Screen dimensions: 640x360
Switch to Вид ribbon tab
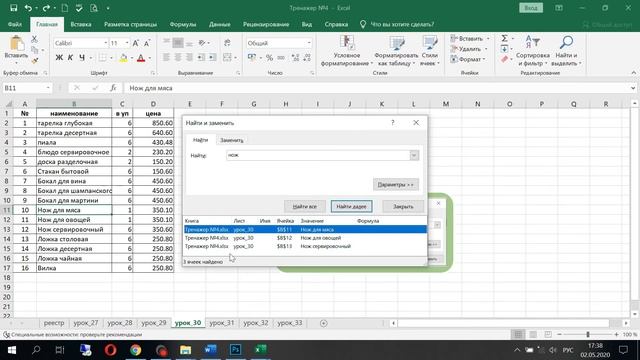point(307,24)
